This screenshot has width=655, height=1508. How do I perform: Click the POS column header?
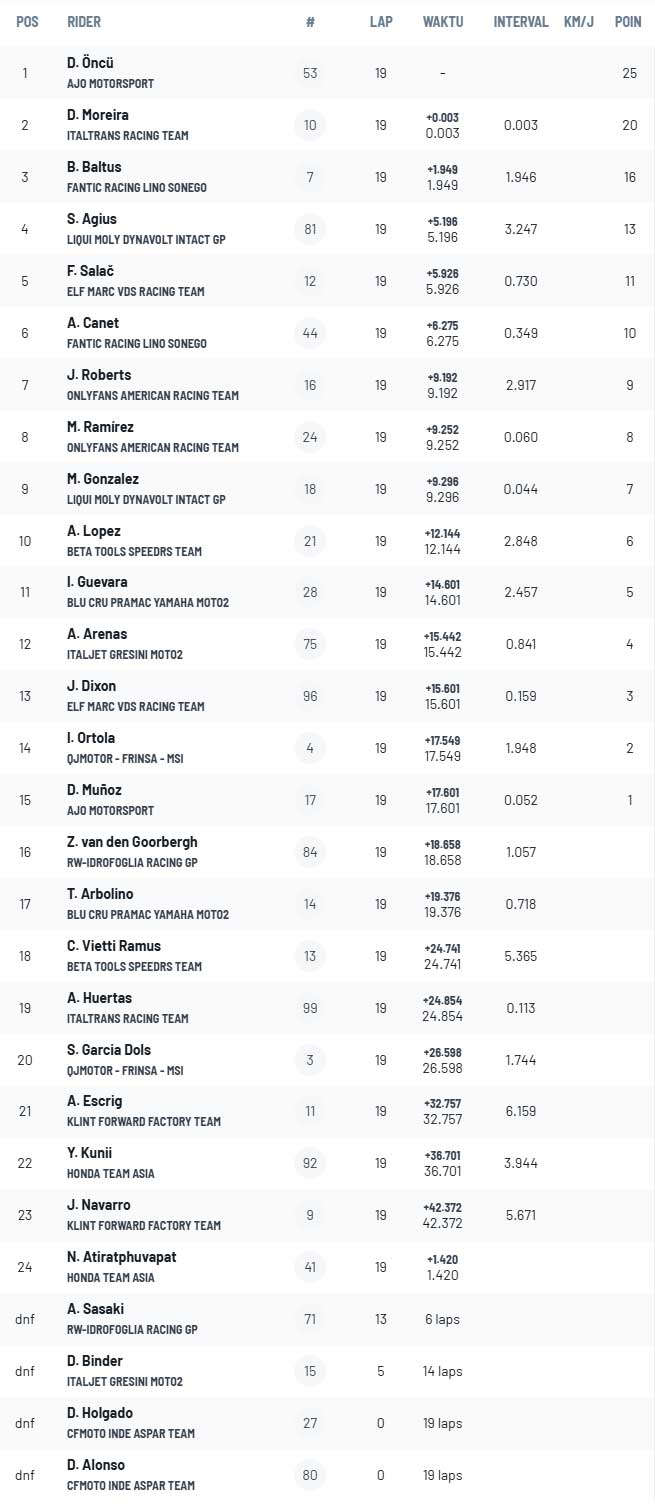[x=27, y=22]
